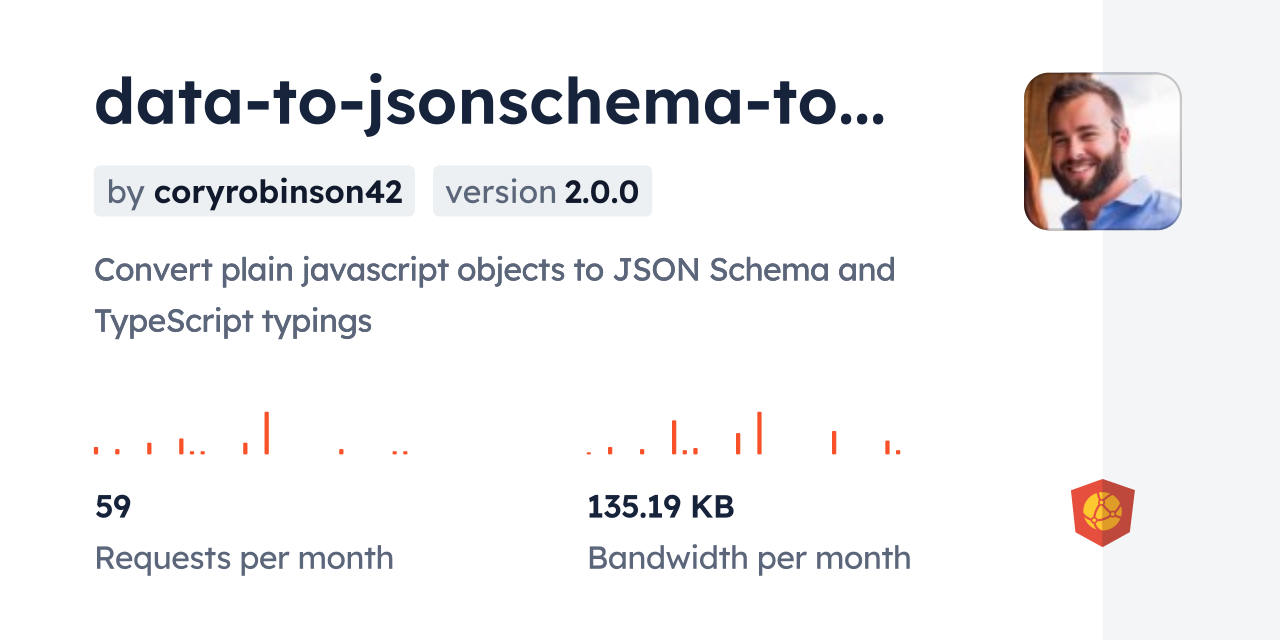The width and height of the screenshot is (1280, 640).
Task: Click the word "version" in version badge
Action: pos(501,192)
